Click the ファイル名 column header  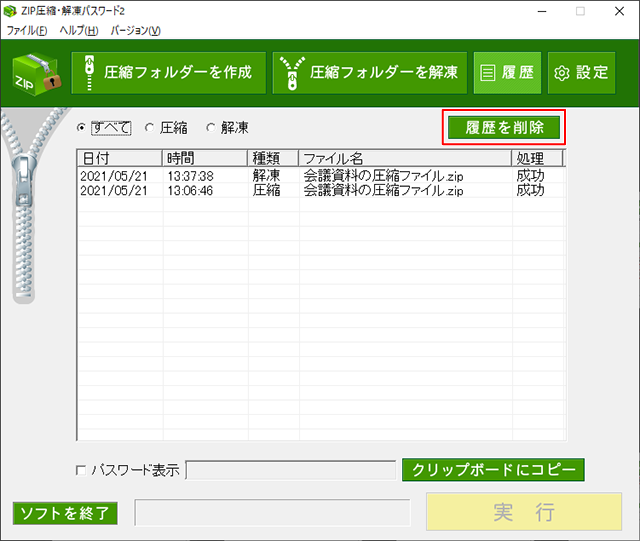click(405, 158)
